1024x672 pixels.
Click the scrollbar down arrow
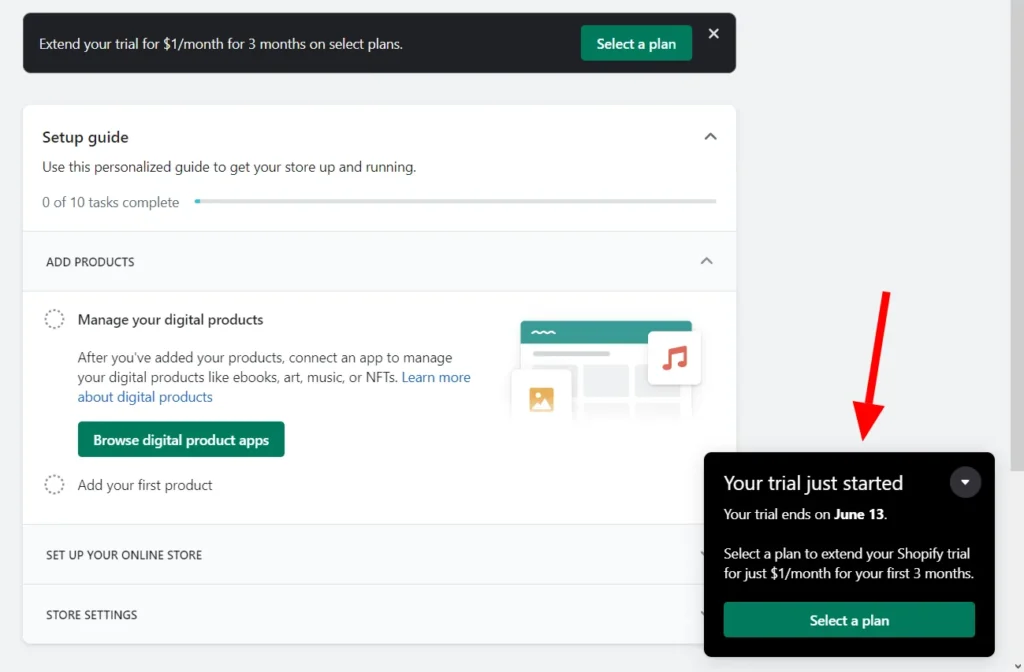(x=1017, y=666)
